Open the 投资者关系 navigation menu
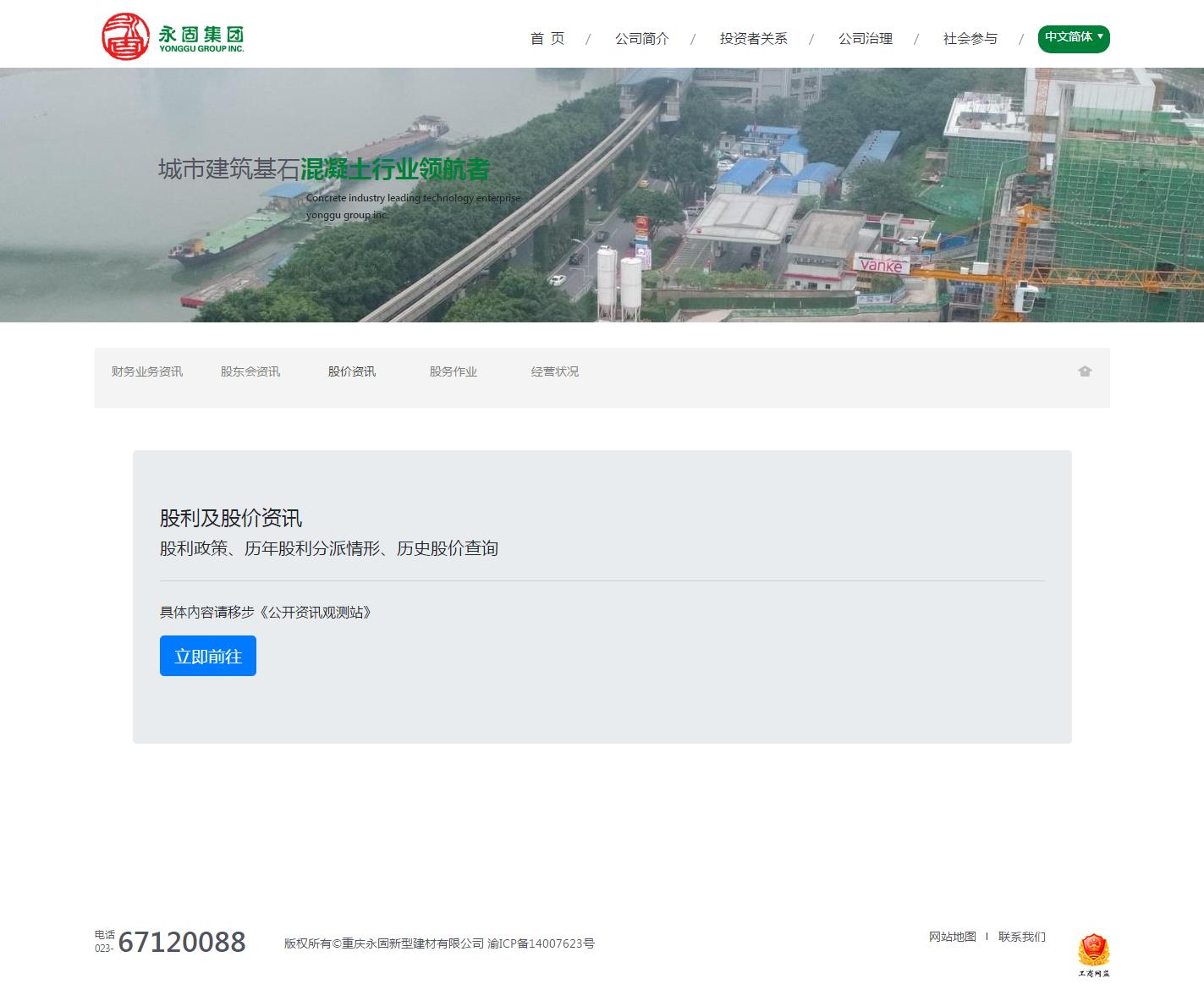Screen dimensions: 1204x990 click(x=753, y=38)
